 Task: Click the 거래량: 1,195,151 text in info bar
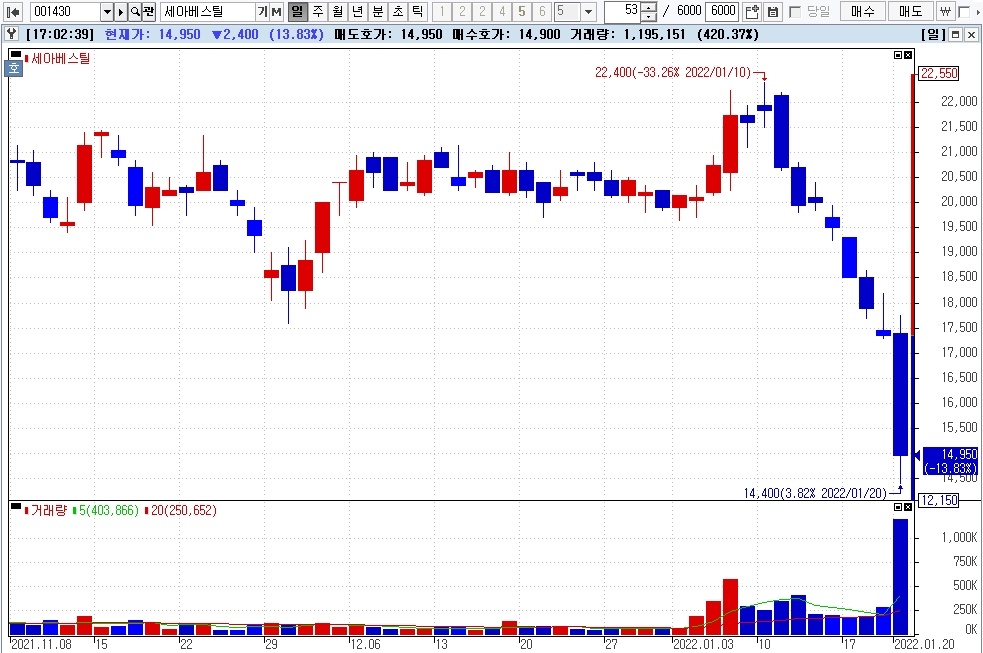pos(628,34)
